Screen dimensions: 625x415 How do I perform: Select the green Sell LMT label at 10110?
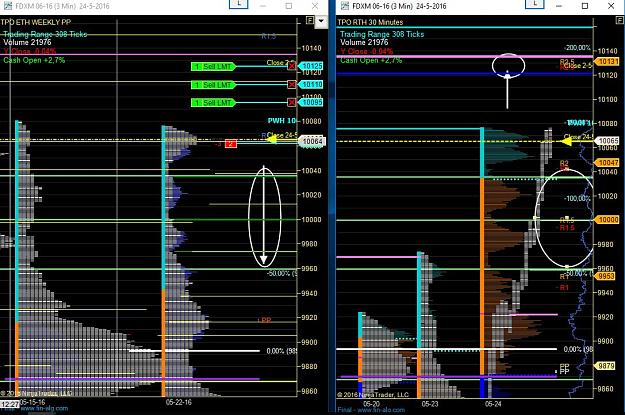214,85
